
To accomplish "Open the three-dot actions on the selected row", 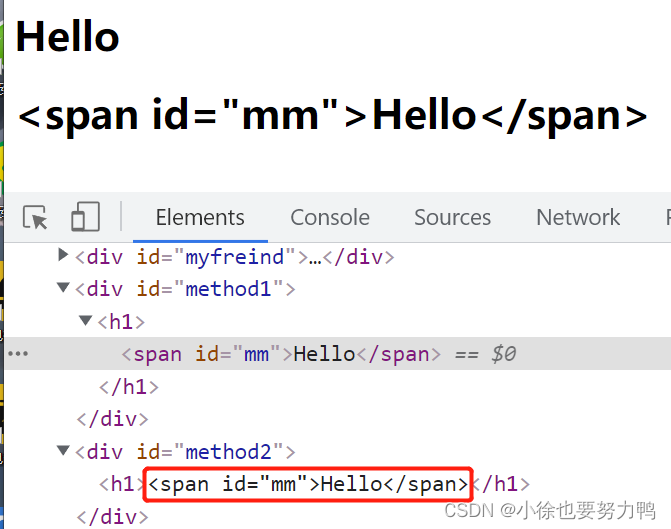I will point(18,354).
